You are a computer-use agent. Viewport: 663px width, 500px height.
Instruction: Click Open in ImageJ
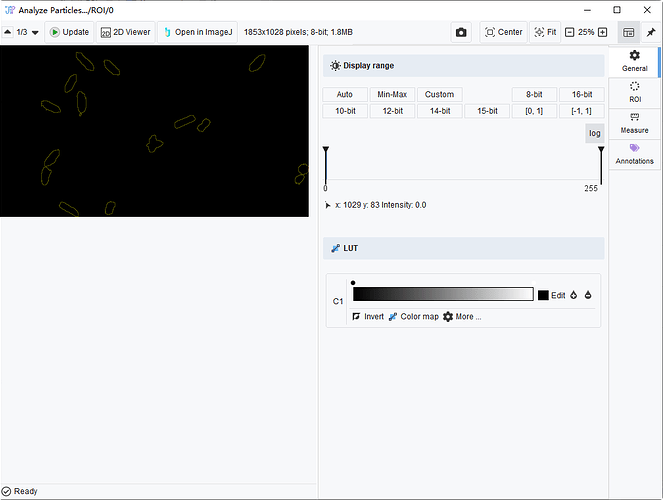[197, 32]
